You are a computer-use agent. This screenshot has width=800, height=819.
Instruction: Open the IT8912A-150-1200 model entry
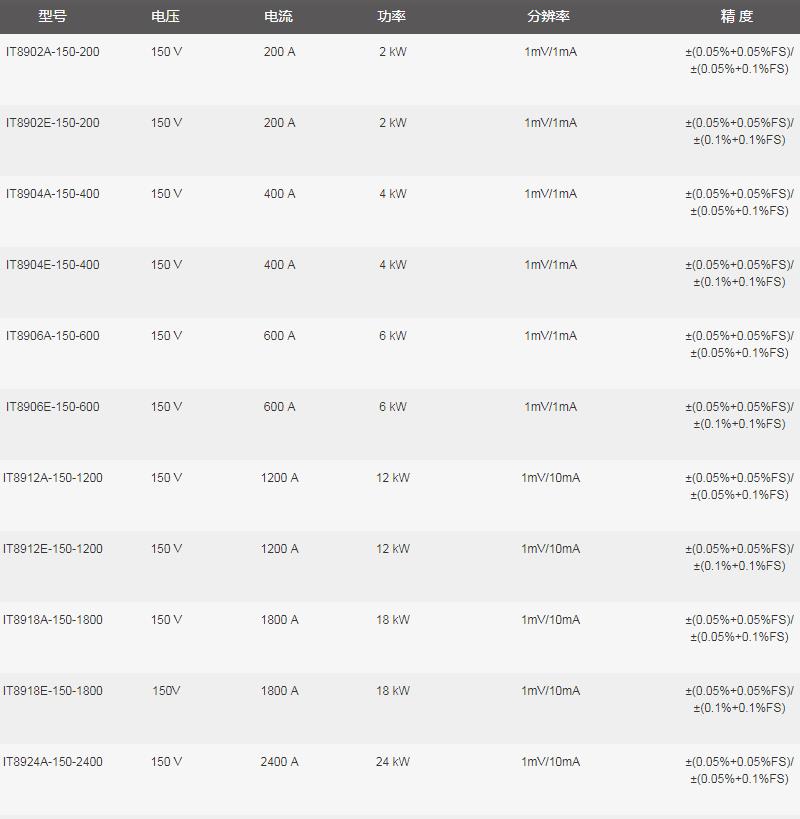coord(53,478)
